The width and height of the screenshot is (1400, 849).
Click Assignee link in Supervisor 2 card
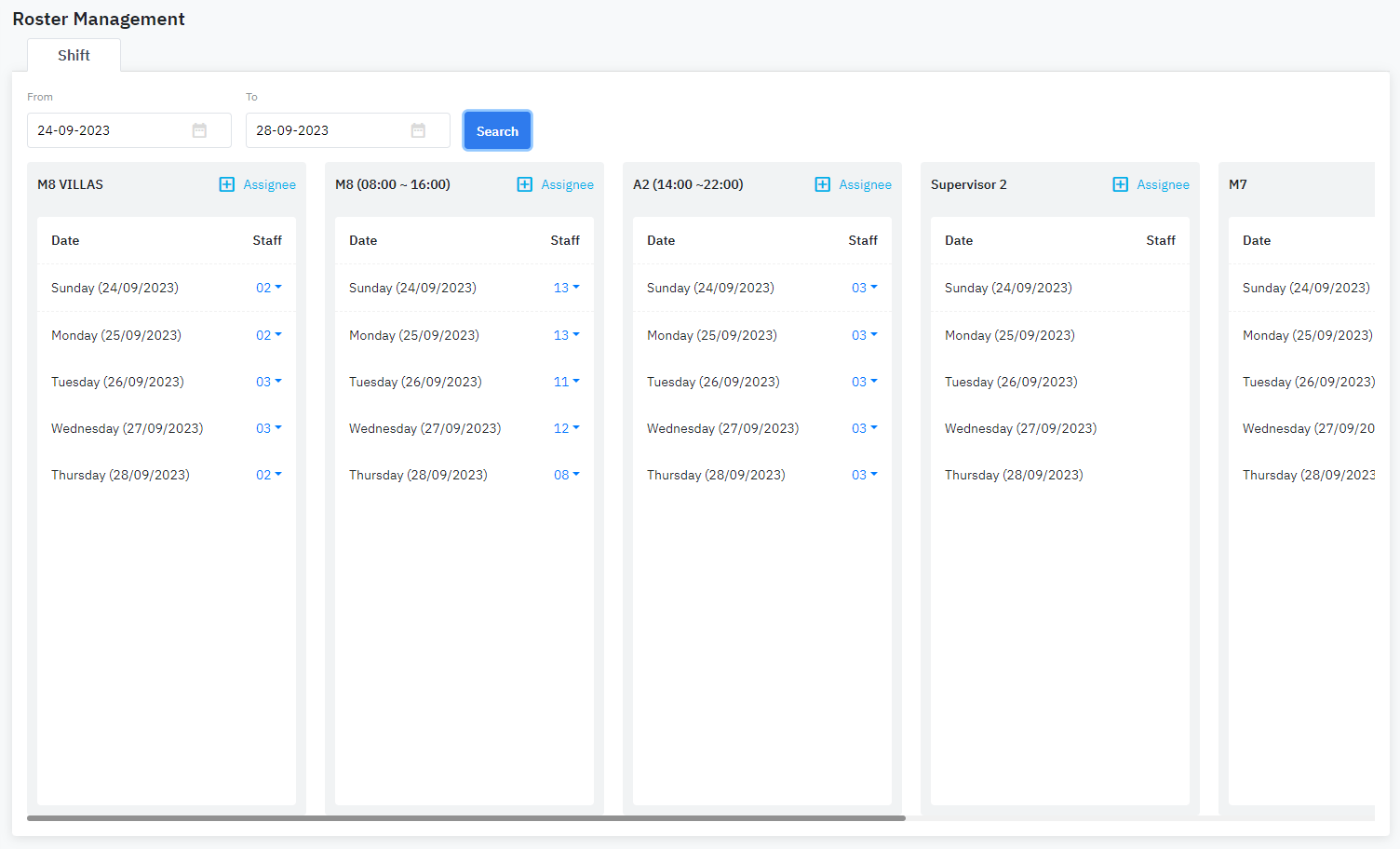click(1163, 184)
